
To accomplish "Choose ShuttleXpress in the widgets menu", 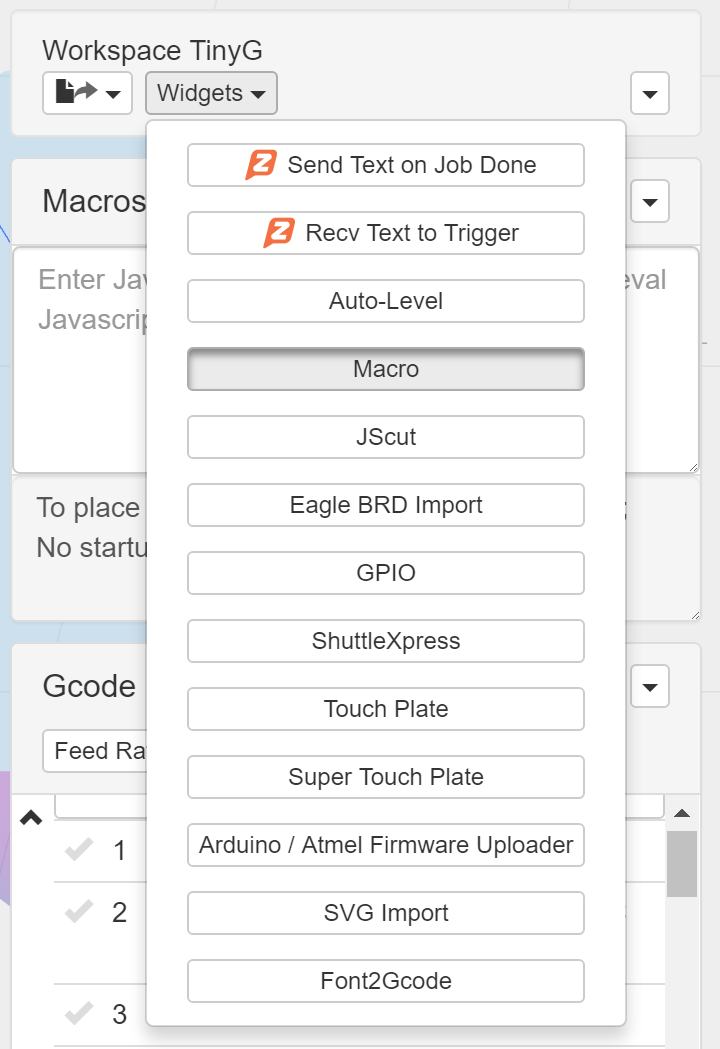I will tap(386, 641).
